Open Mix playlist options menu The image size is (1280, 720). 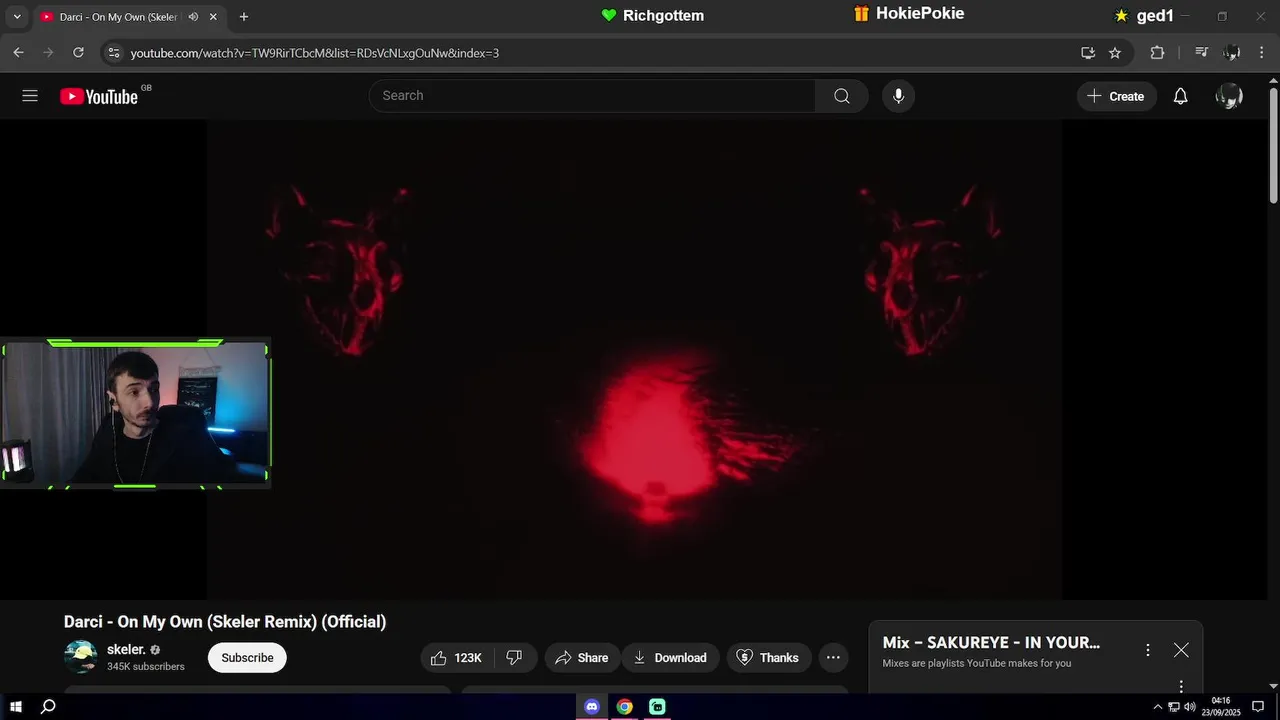[x=1148, y=650]
